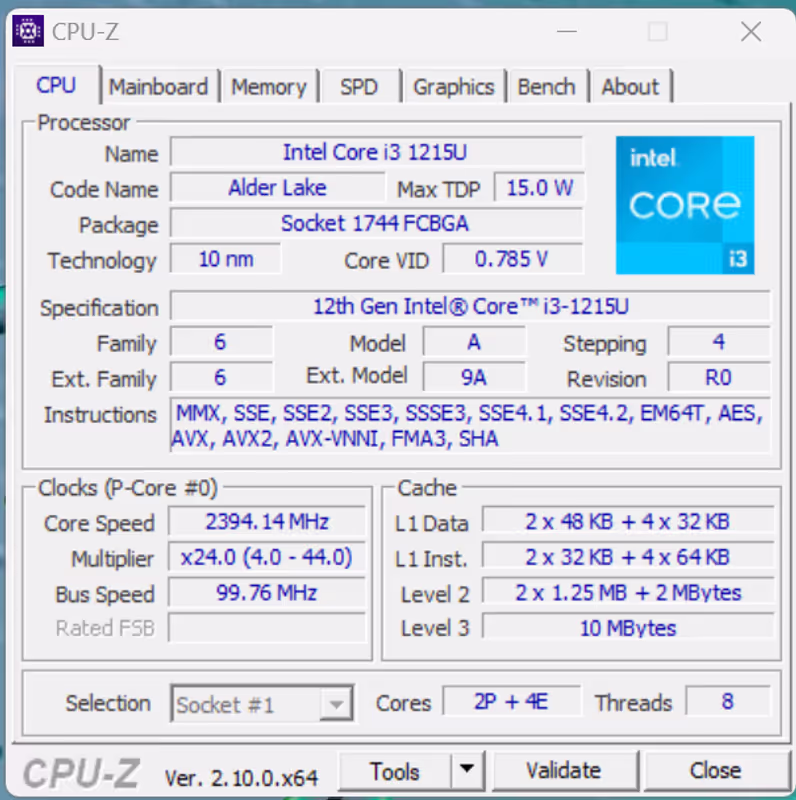Click the Validate button

[x=563, y=771]
